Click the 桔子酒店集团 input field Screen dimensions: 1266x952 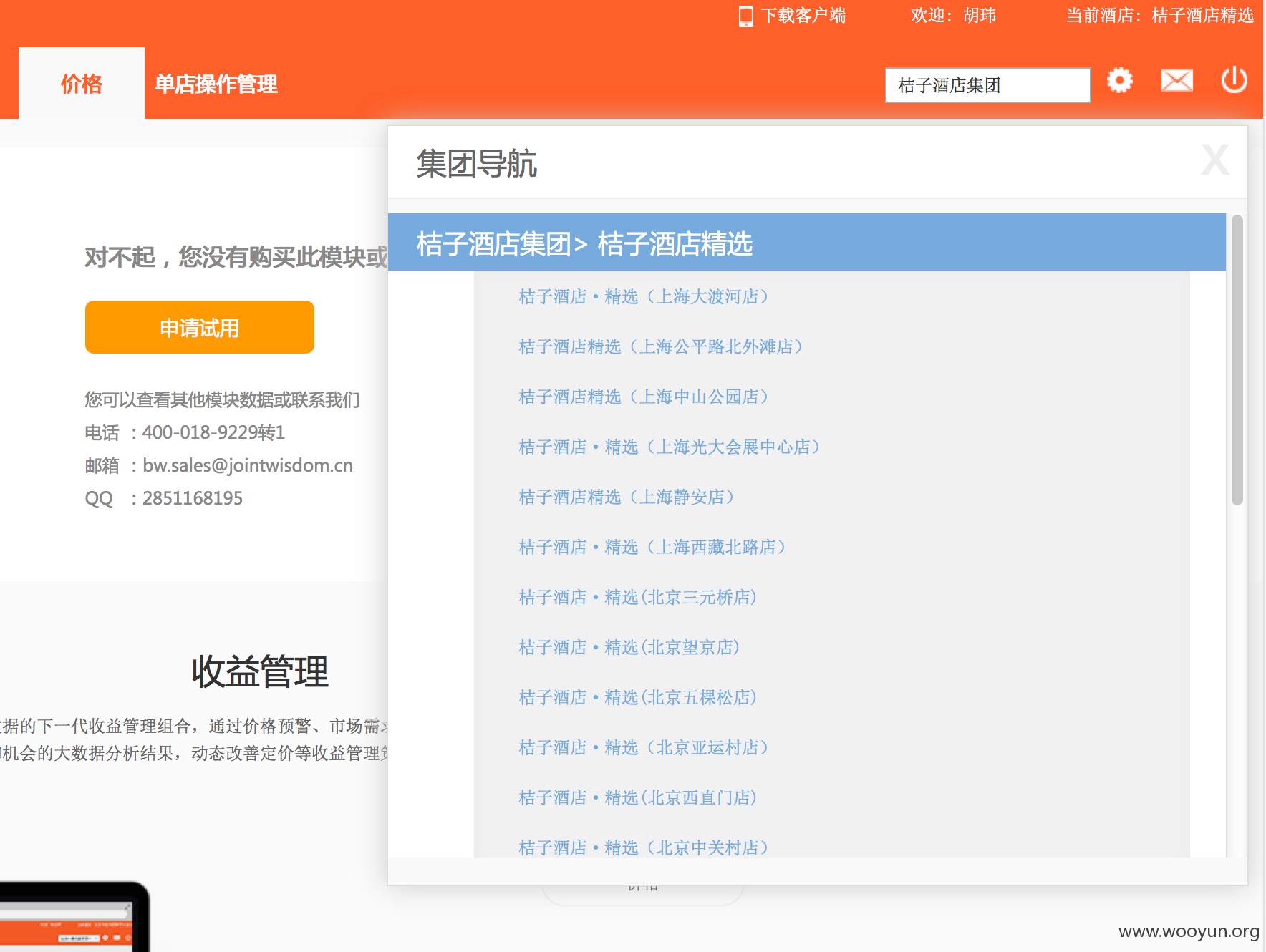pyautogui.click(x=988, y=85)
